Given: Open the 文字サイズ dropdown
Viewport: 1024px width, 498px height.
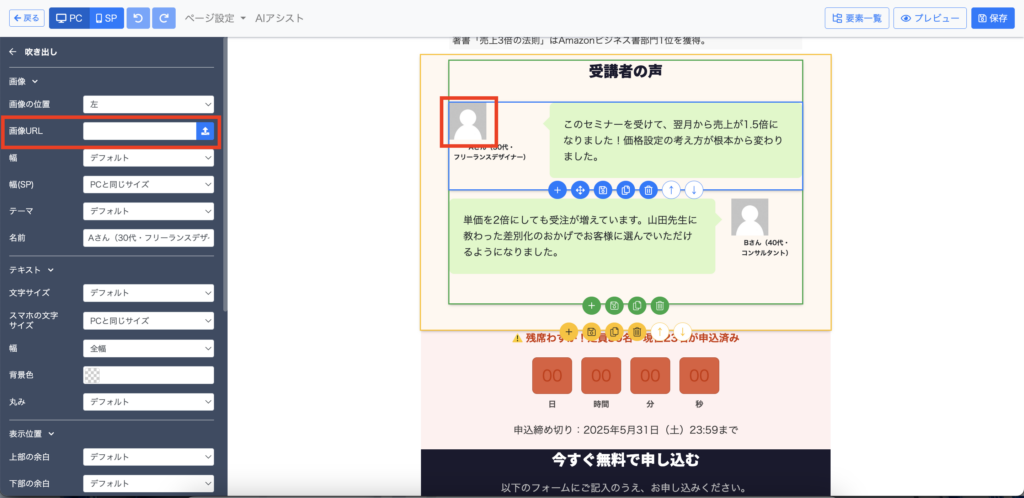Looking at the screenshot, I should (148, 292).
